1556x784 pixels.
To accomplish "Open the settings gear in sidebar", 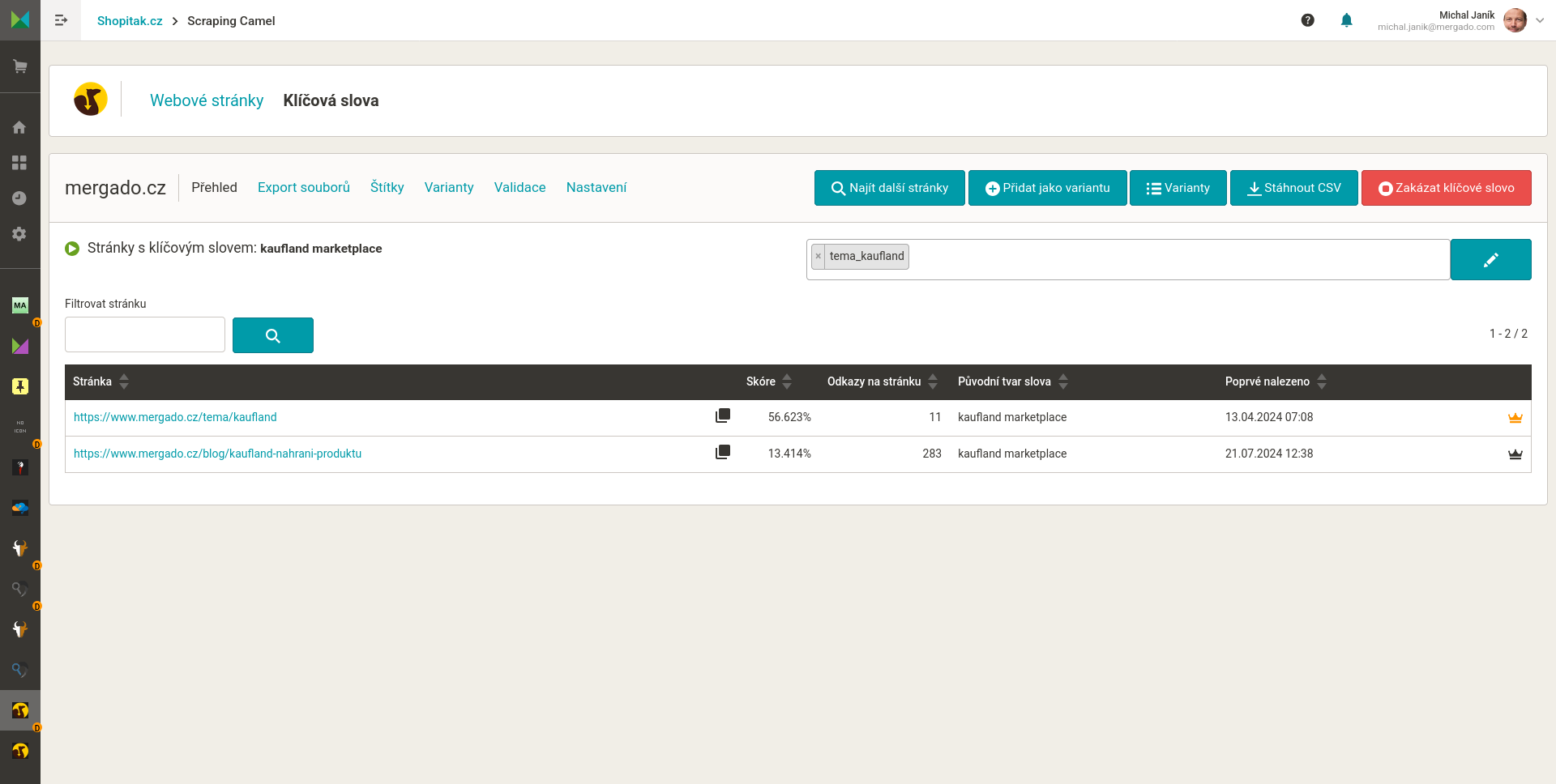I will (20, 234).
